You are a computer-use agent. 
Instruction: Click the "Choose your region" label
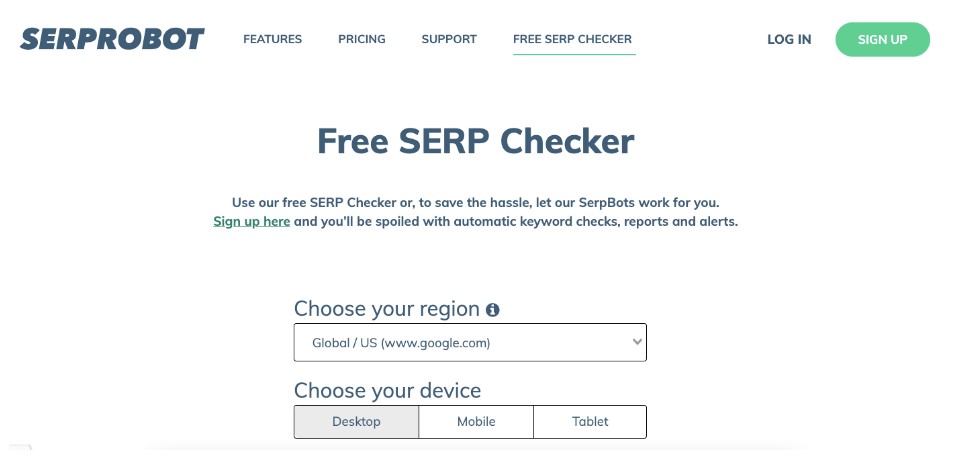pyautogui.click(x=386, y=309)
